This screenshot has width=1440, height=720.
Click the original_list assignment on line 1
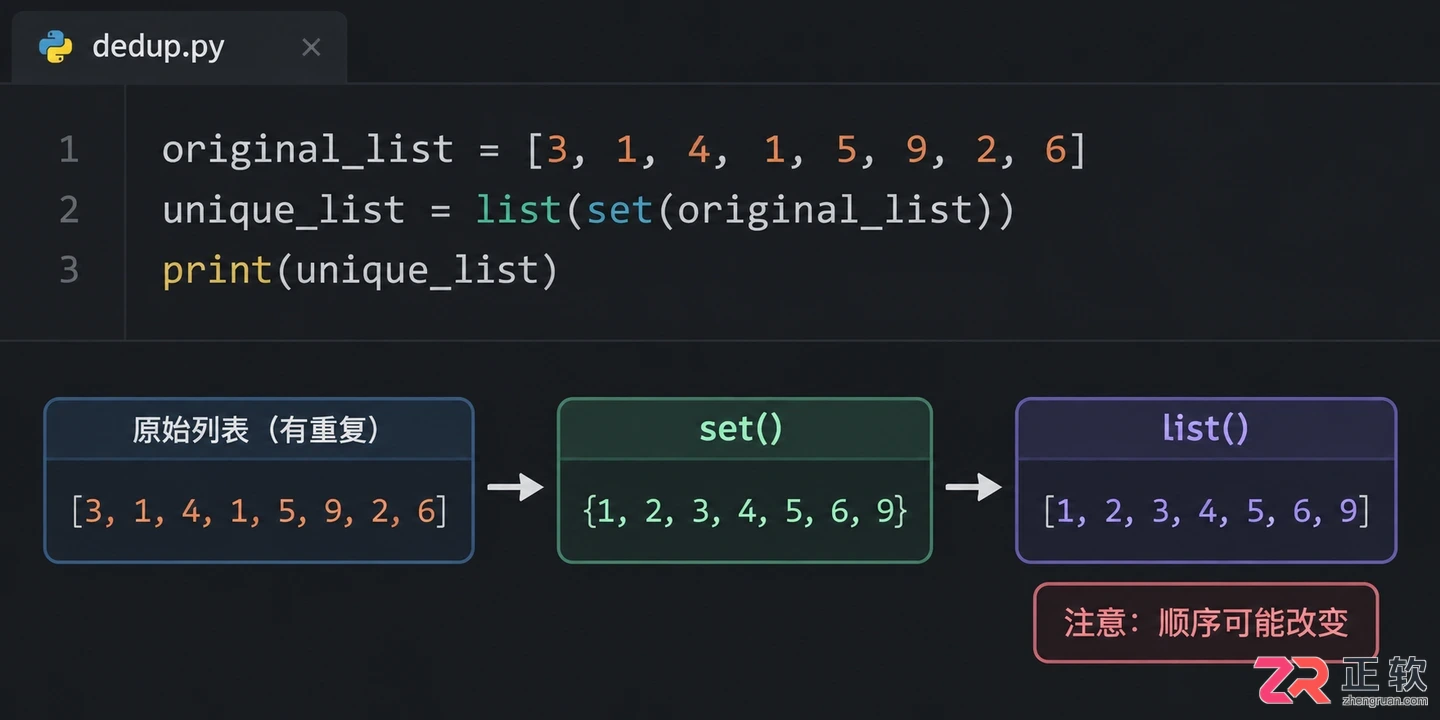pos(624,150)
